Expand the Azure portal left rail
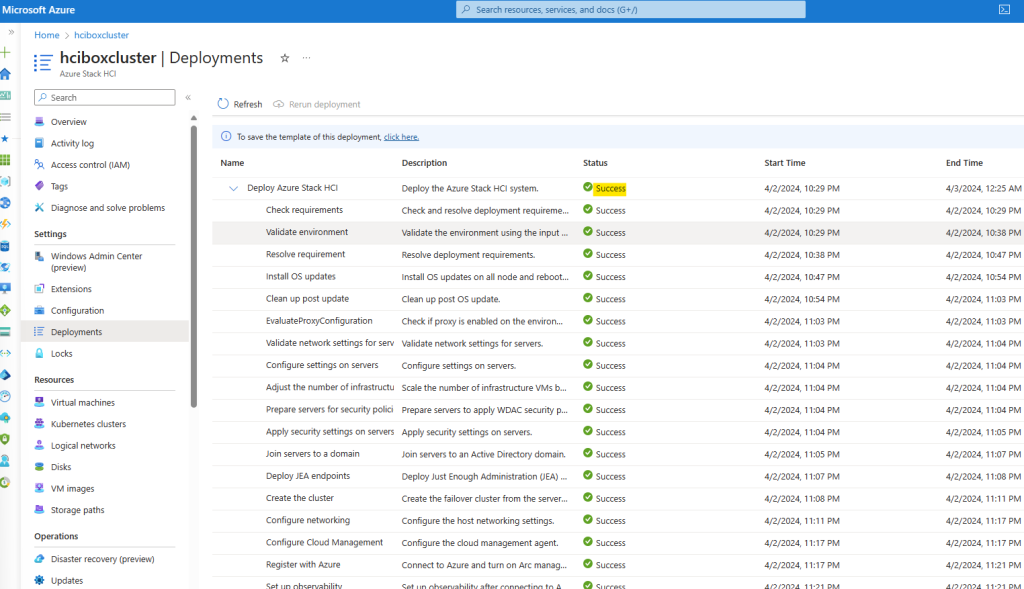 11,32
